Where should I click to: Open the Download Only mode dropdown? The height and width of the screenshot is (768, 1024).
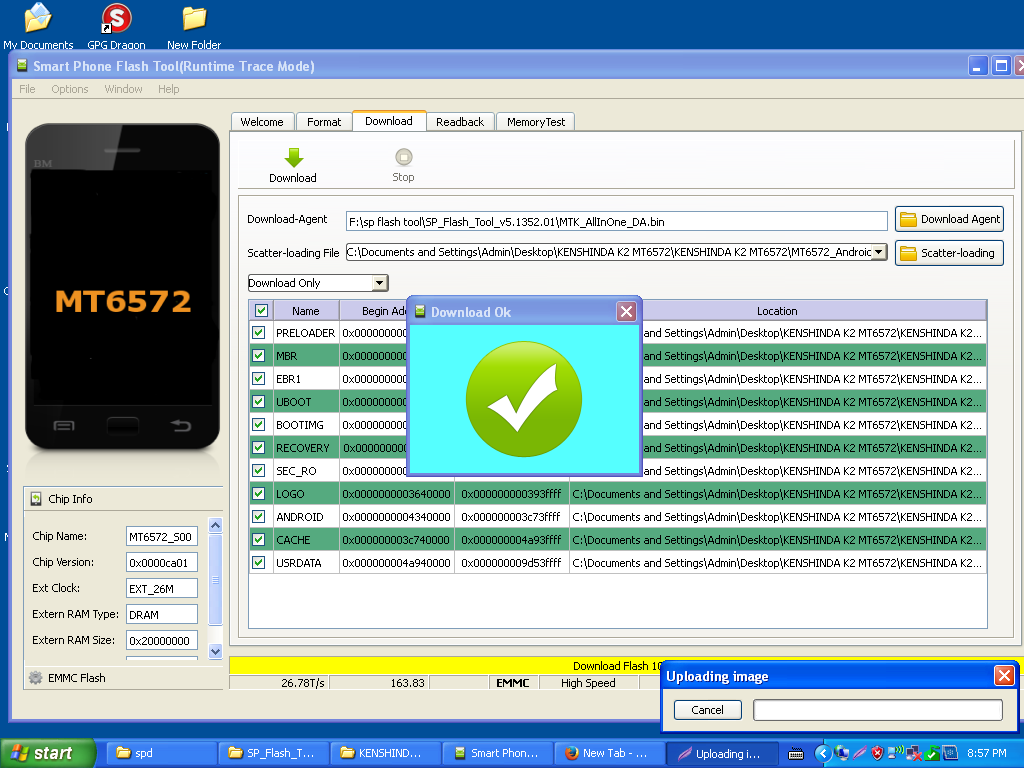point(379,283)
